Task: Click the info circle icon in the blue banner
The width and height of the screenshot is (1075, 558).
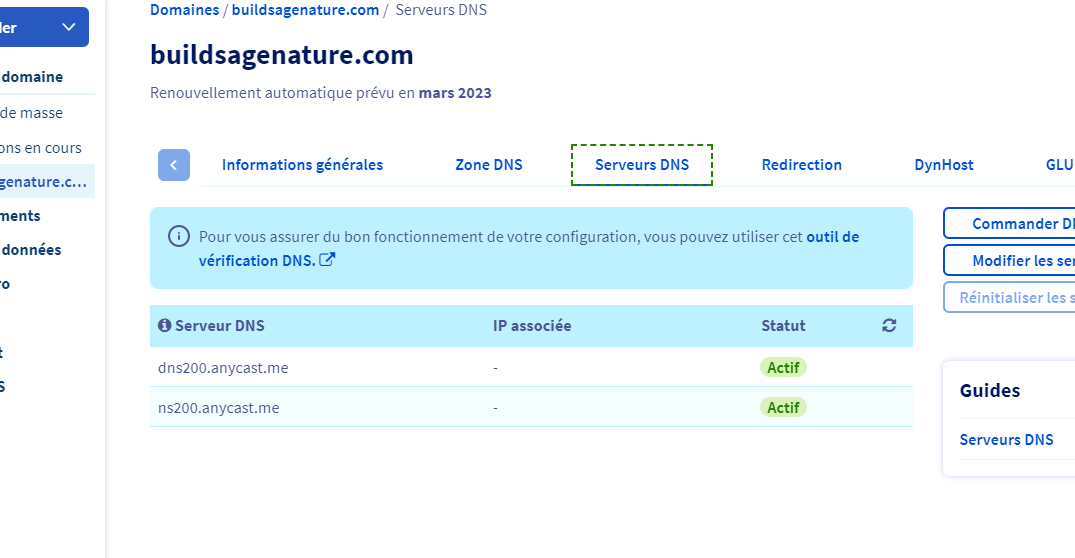Action: point(179,237)
